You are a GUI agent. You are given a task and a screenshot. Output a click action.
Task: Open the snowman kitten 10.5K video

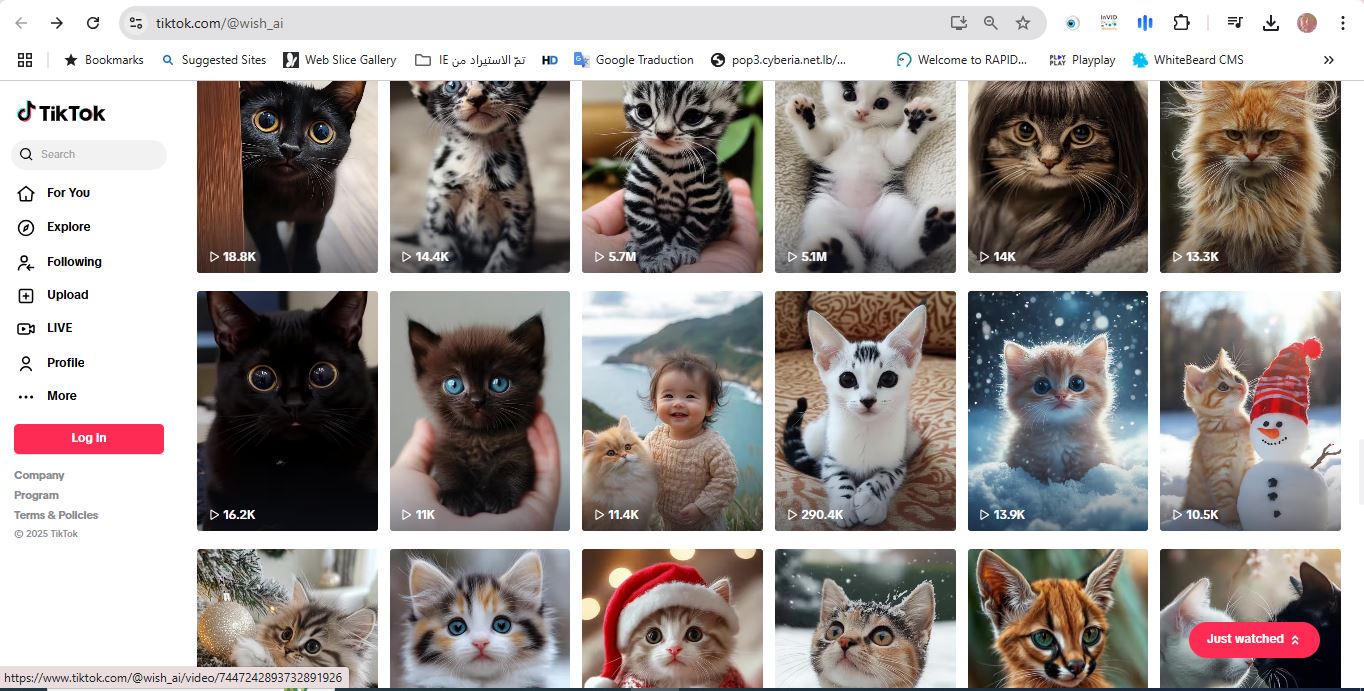point(1250,410)
